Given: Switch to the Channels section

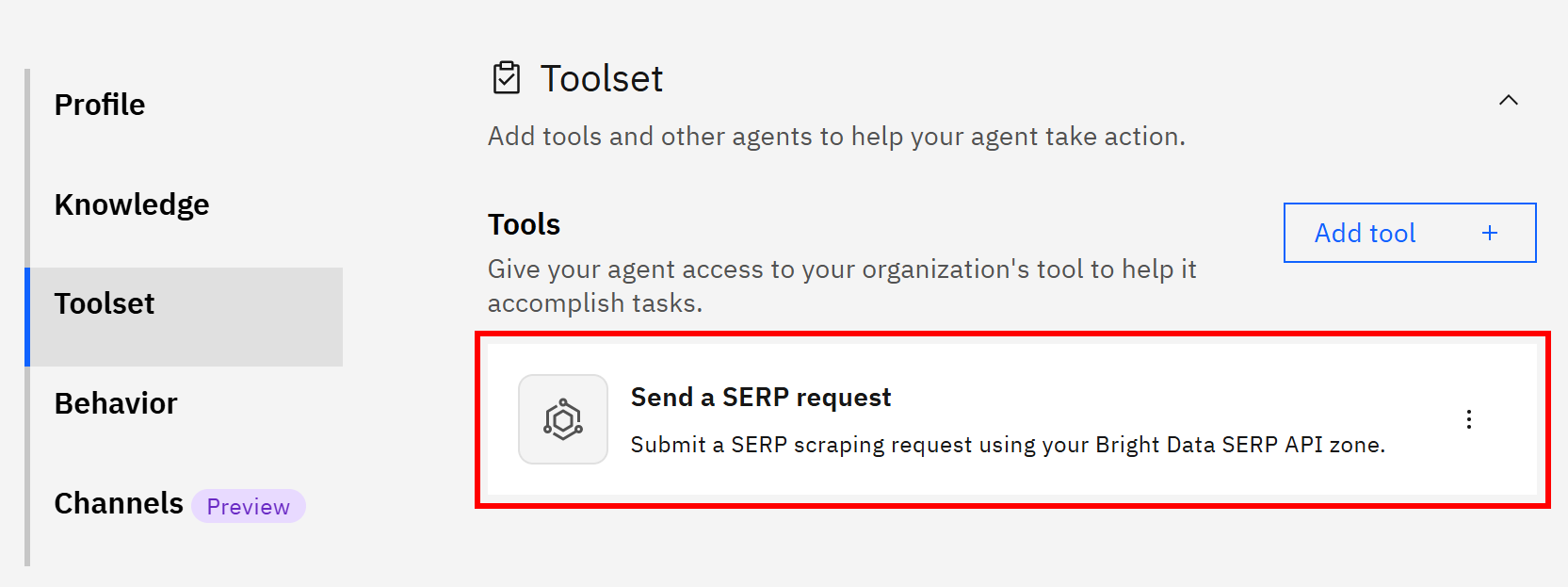Looking at the screenshot, I should pos(118,503).
